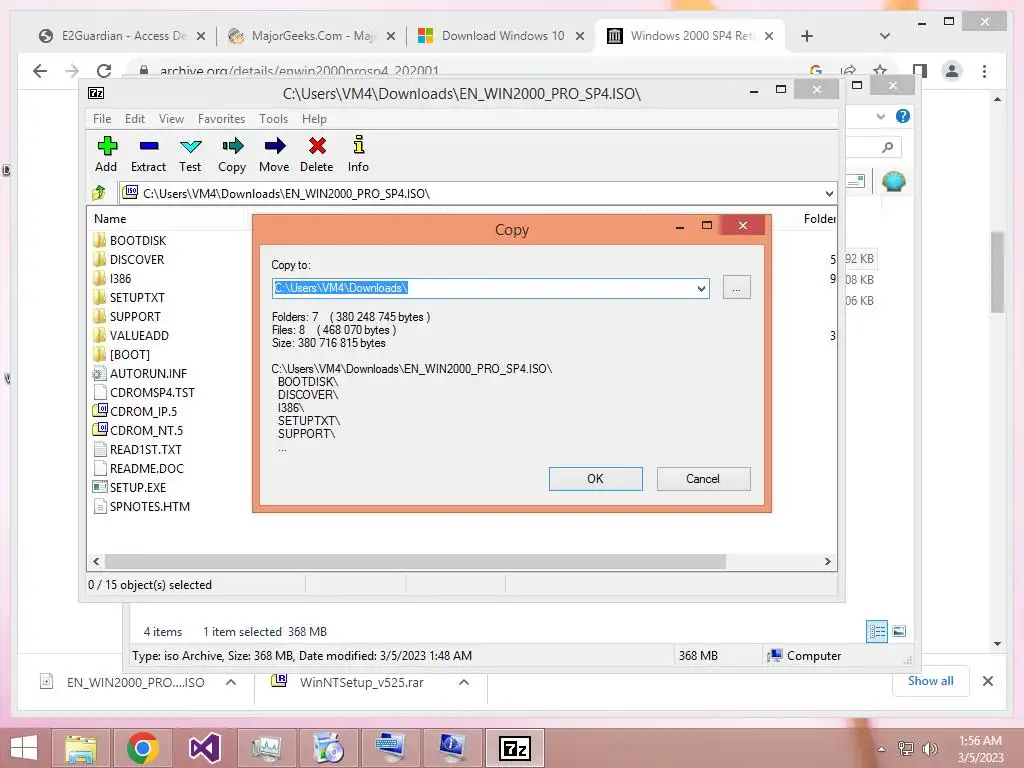Select the CDROMSP4.TST file

[x=152, y=392]
